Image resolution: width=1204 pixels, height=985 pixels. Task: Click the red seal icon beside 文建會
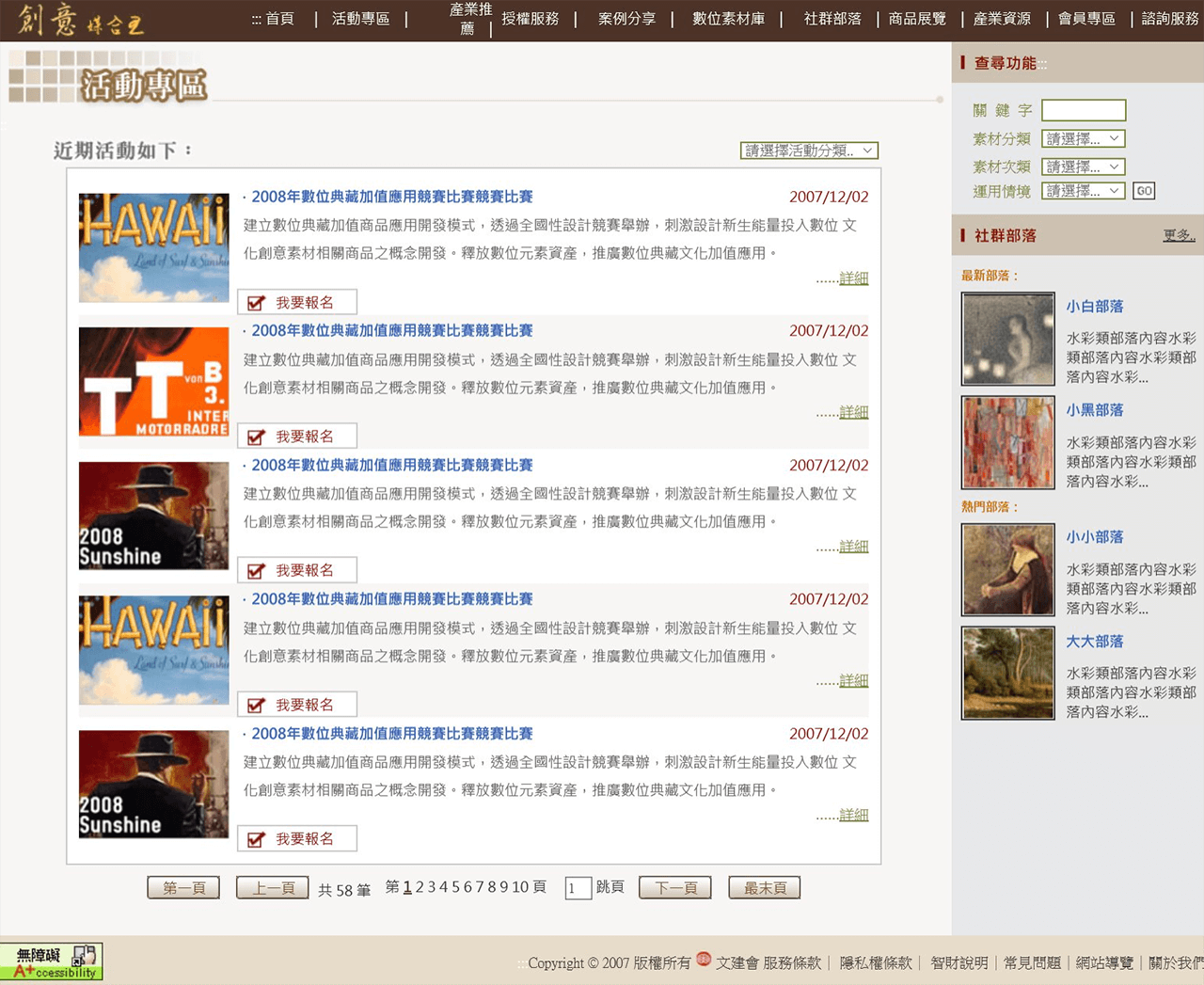point(703,960)
